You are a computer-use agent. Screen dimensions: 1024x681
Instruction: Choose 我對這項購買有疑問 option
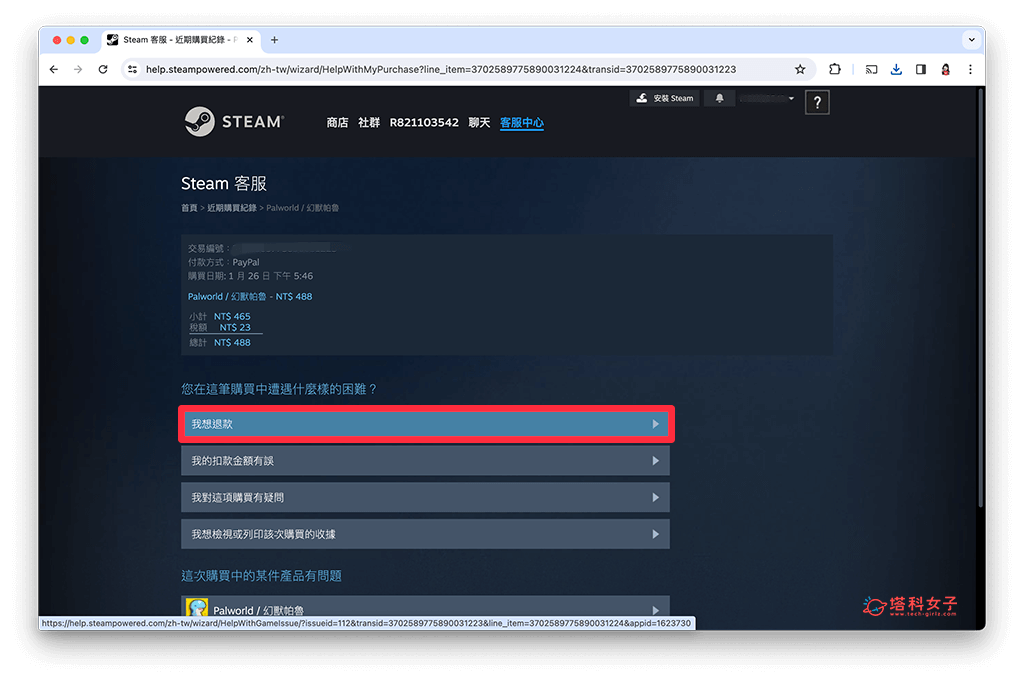[x=425, y=498]
